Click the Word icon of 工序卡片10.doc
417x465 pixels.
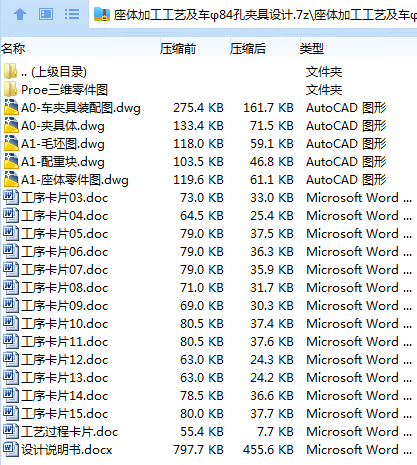11,323
